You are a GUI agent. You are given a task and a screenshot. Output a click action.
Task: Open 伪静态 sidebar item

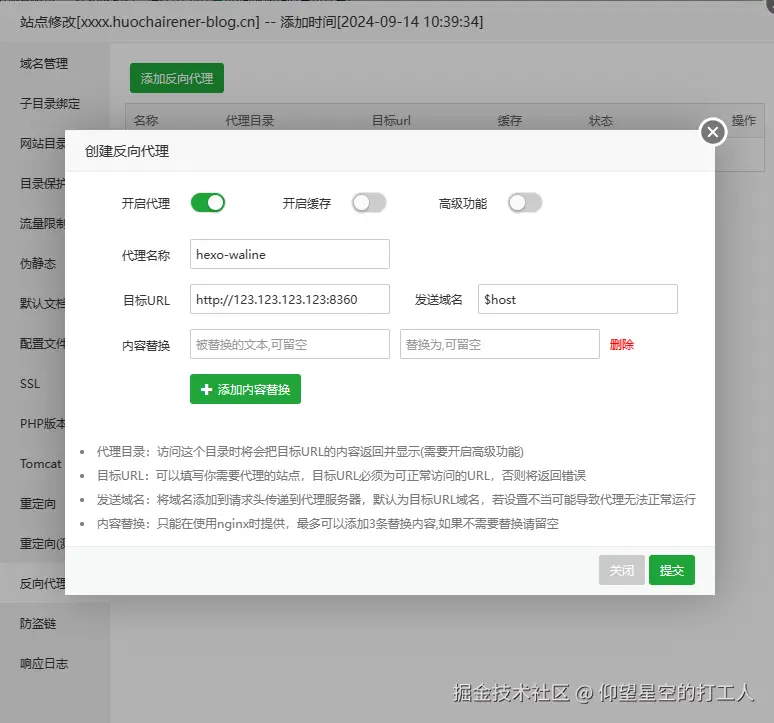point(38,264)
